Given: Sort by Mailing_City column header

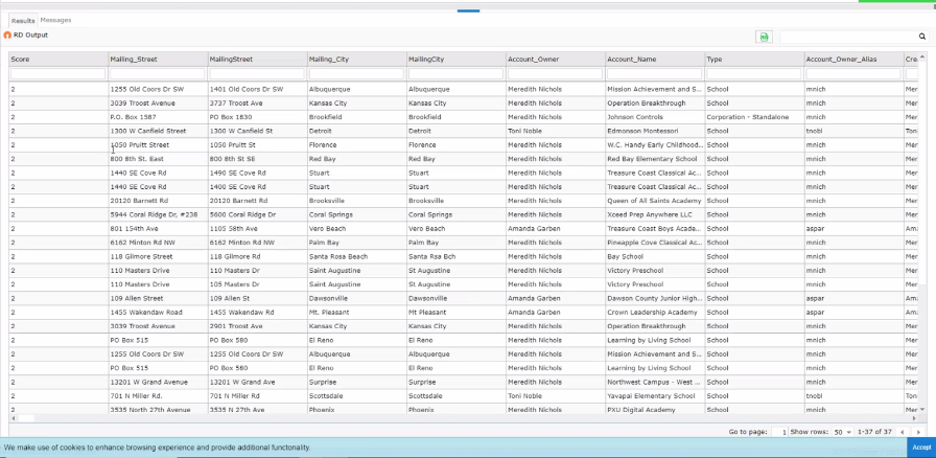Looking at the screenshot, I should 356,59.
